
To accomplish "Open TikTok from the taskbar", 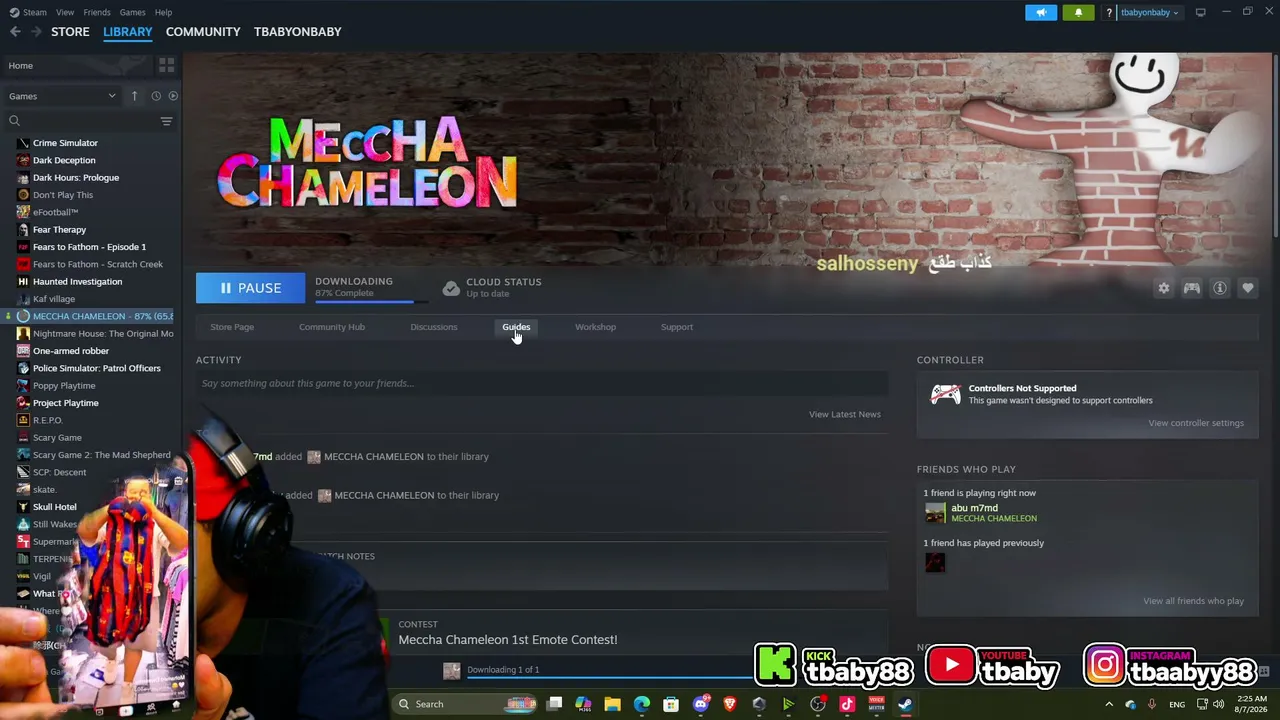I will point(847,704).
